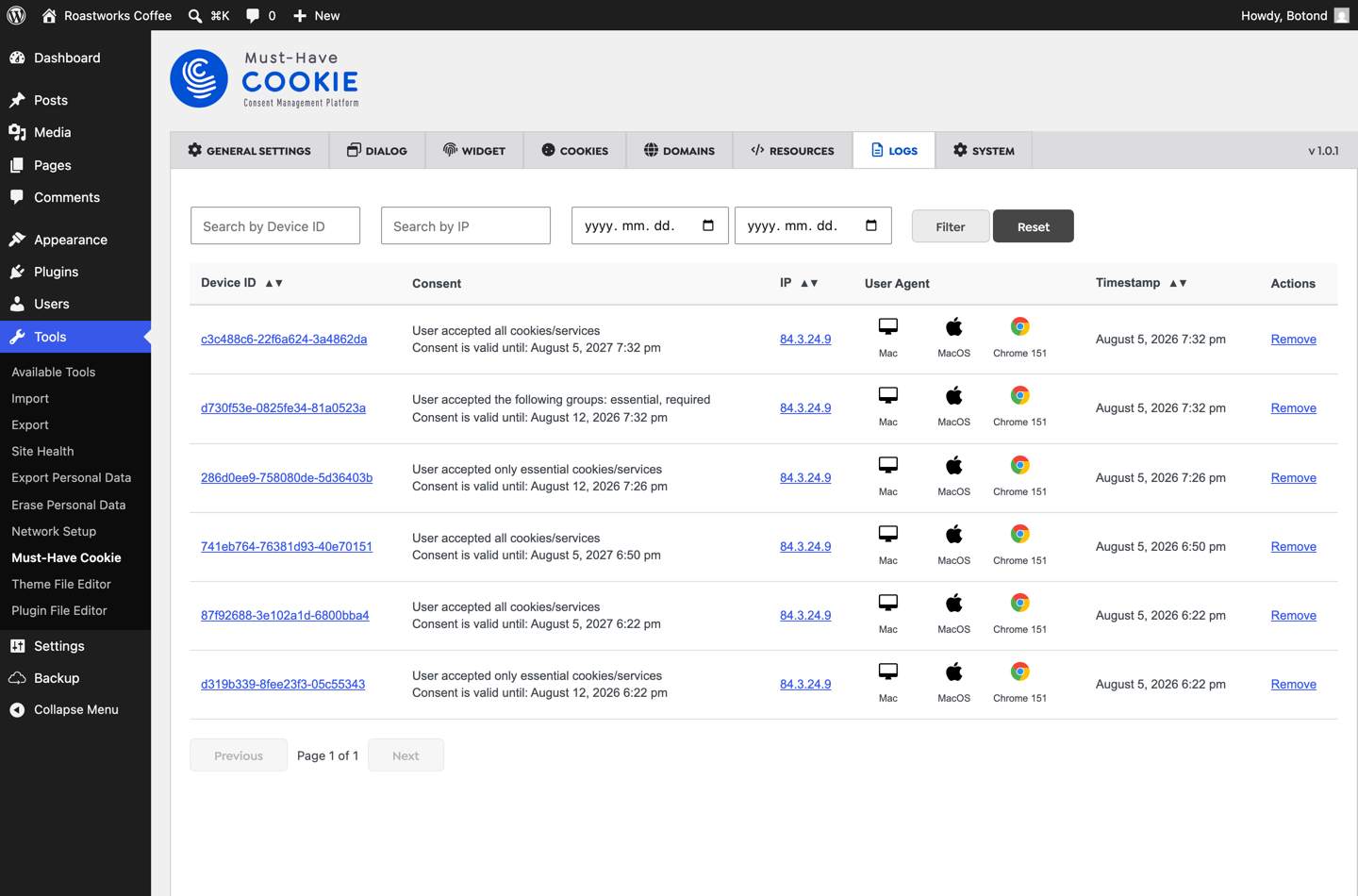Open calendar picker on second date field
1358x896 pixels.
pyautogui.click(x=871, y=225)
